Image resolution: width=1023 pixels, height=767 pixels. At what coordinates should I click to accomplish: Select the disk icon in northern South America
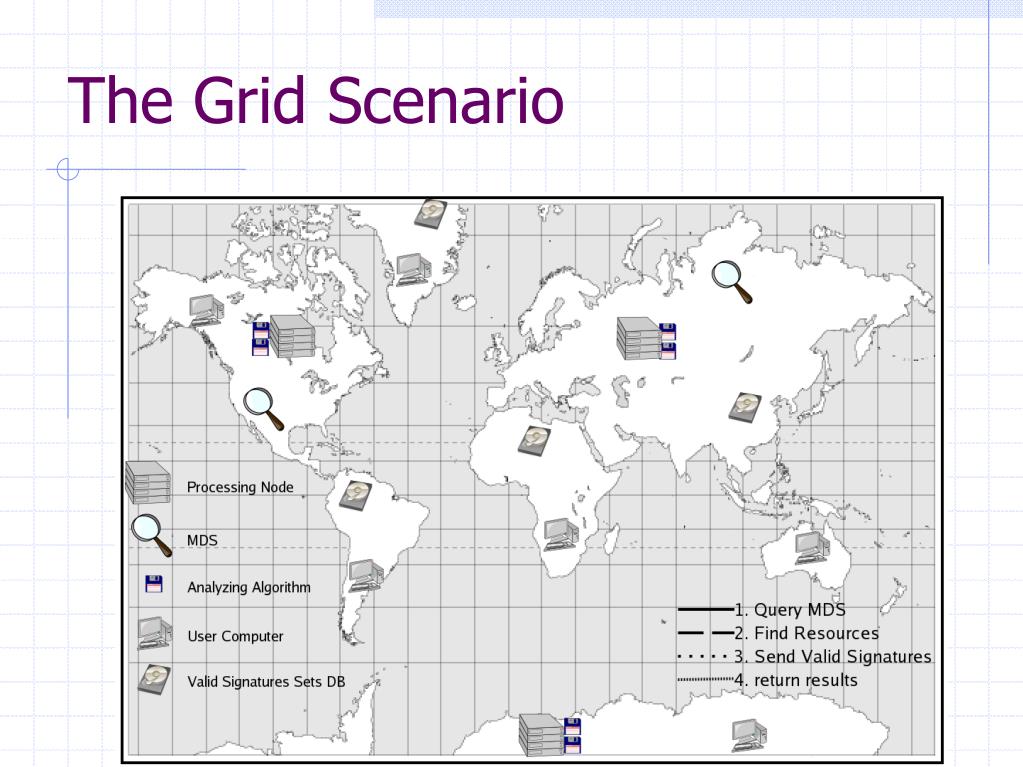pos(356,495)
